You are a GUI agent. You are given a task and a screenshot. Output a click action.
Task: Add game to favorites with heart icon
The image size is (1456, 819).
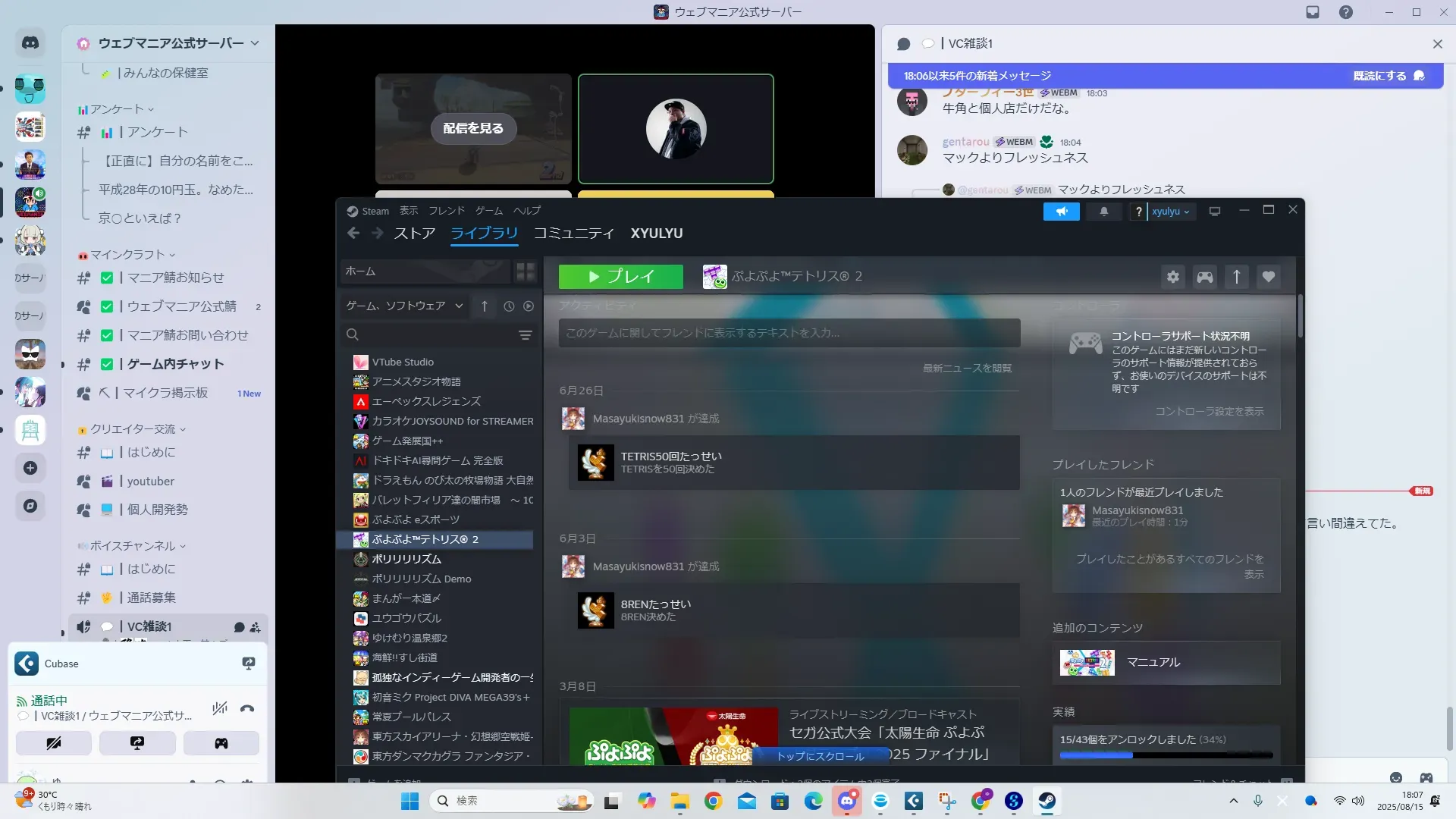1269,277
